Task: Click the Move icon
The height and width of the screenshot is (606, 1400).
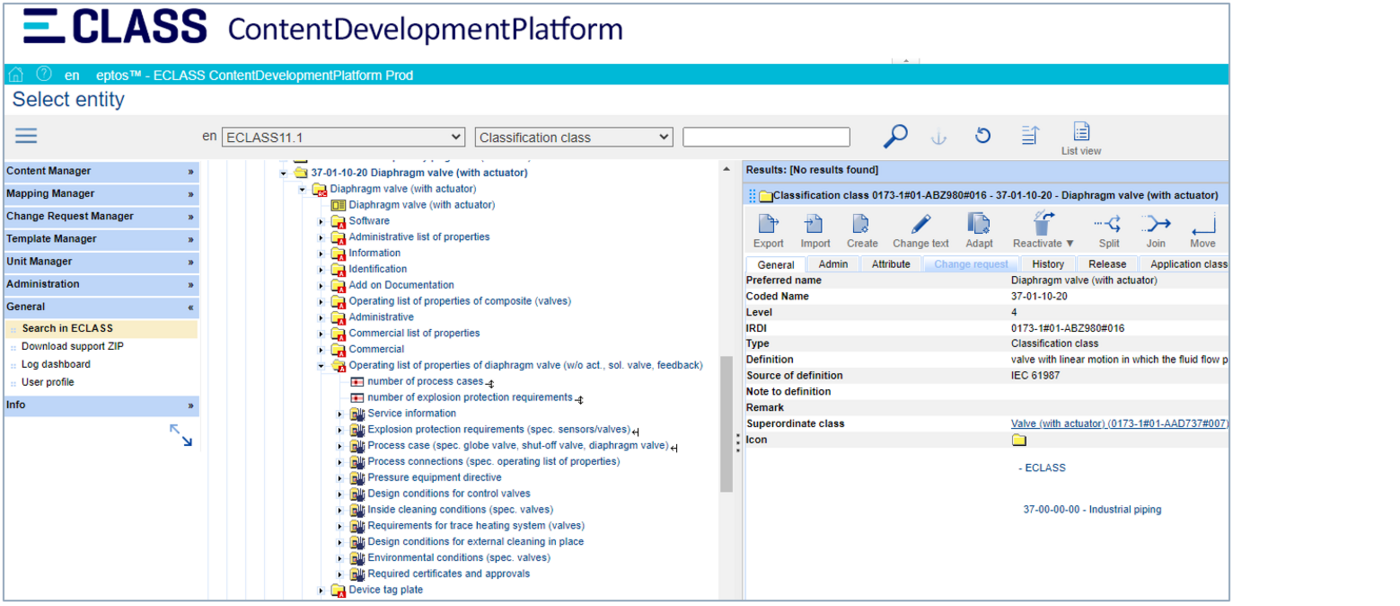Action: [x=1202, y=224]
